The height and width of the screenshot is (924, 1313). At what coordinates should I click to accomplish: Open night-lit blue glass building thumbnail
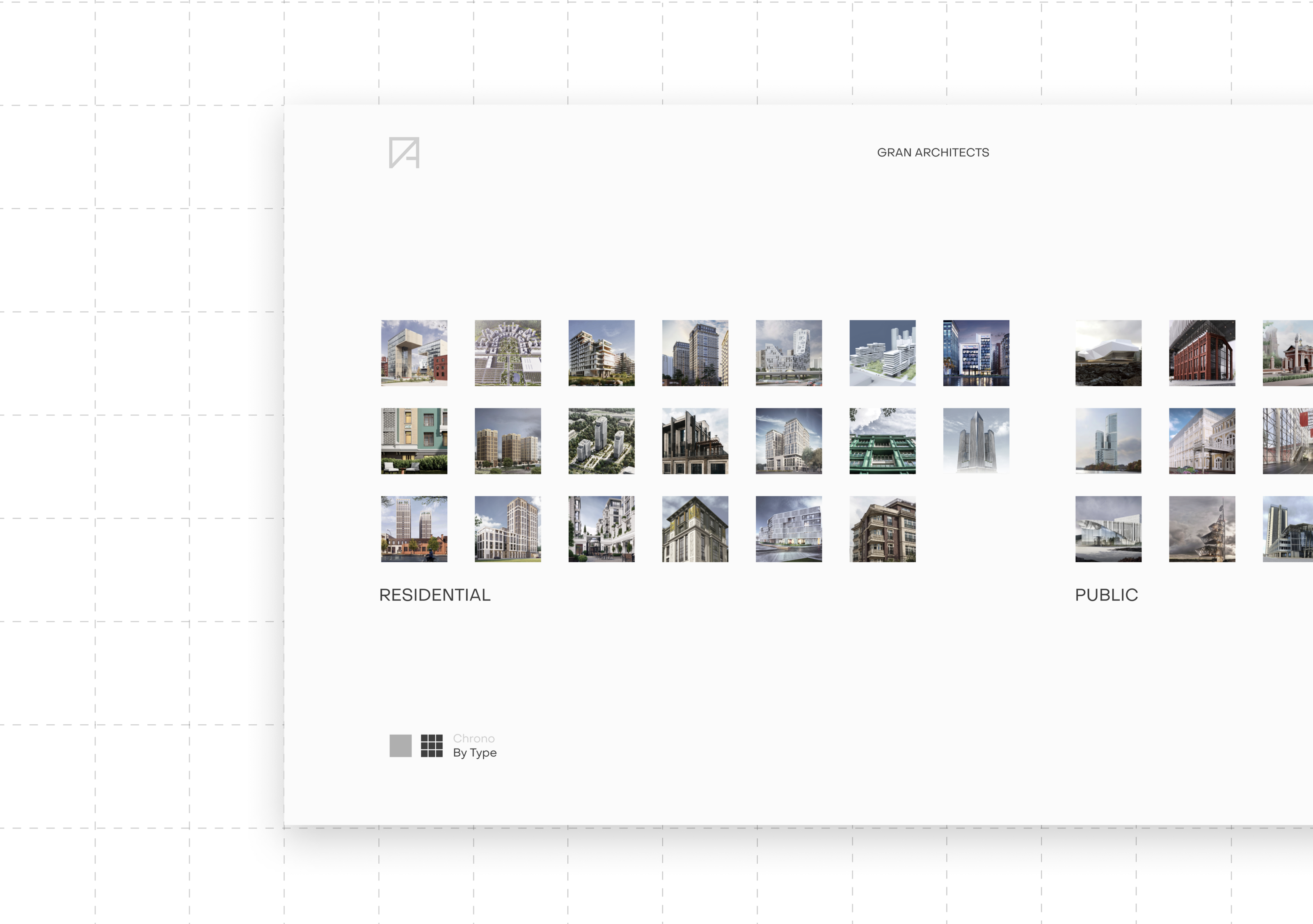coord(976,353)
